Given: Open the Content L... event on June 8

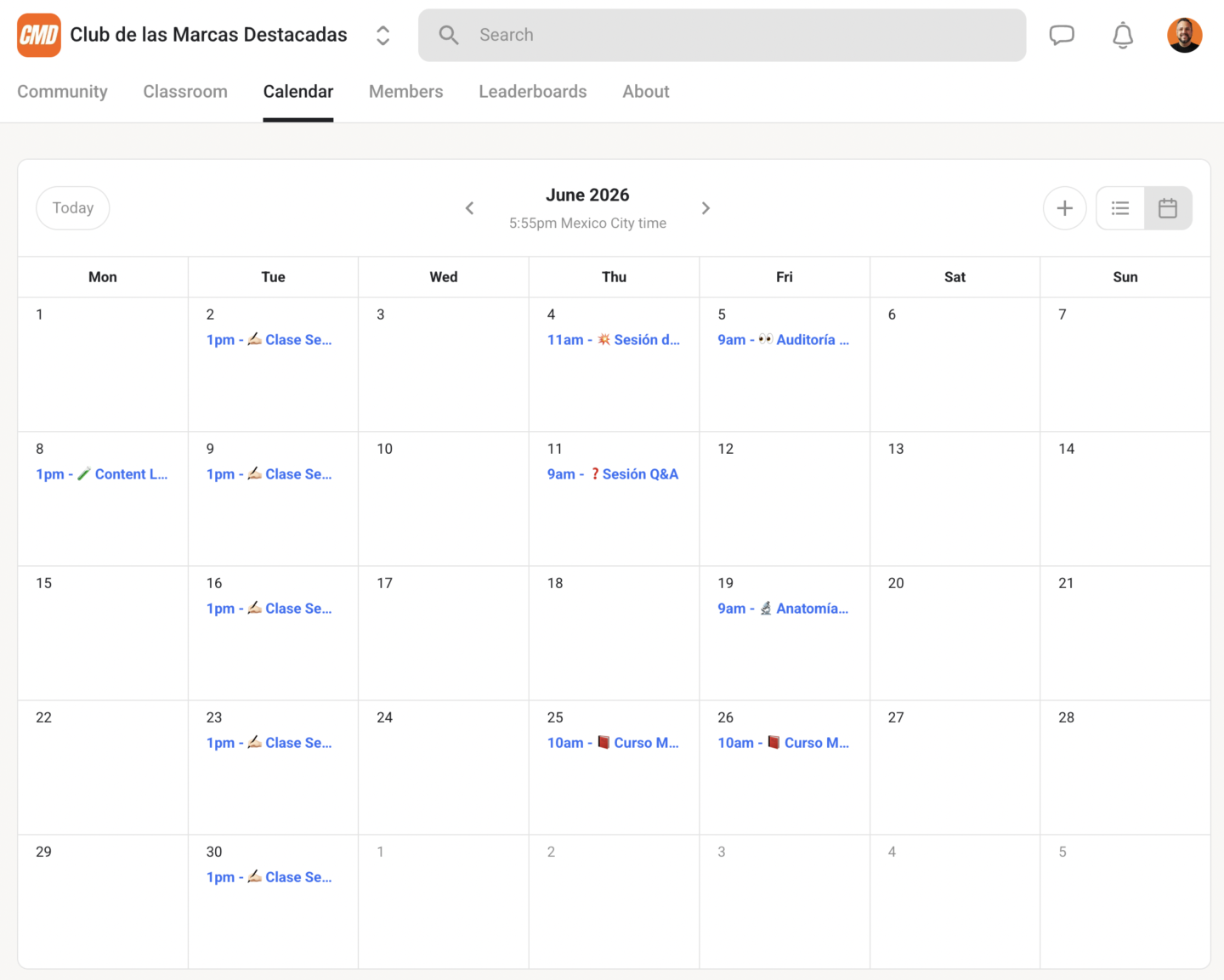Looking at the screenshot, I should point(102,474).
